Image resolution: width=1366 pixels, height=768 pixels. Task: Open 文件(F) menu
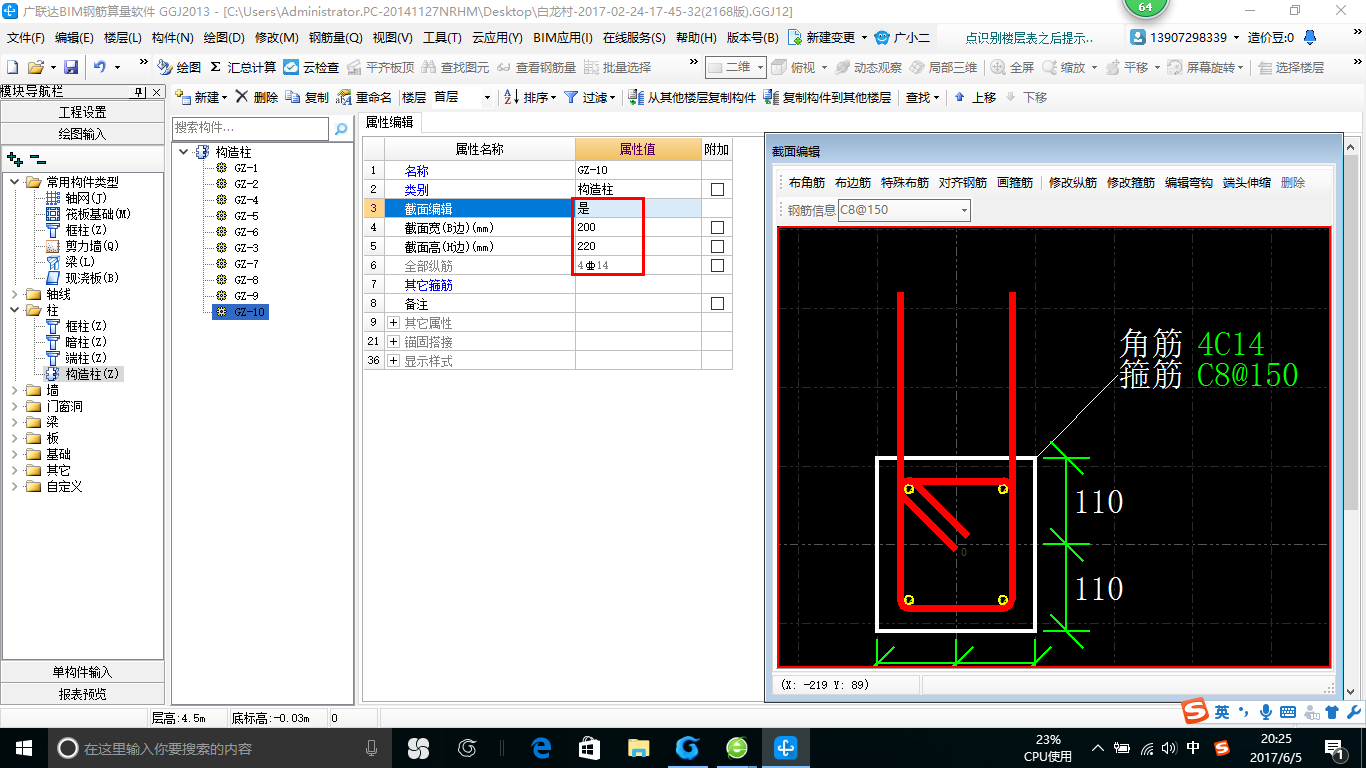click(26, 38)
